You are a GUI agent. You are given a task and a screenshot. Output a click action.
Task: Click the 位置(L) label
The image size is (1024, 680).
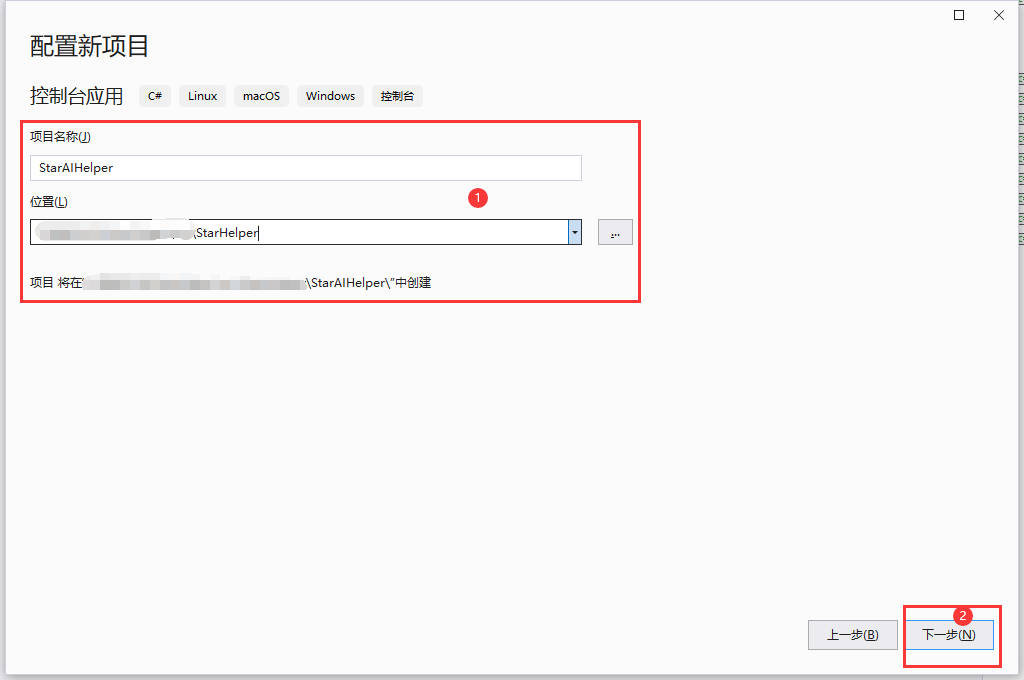pyautogui.click(x=49, y=202)
